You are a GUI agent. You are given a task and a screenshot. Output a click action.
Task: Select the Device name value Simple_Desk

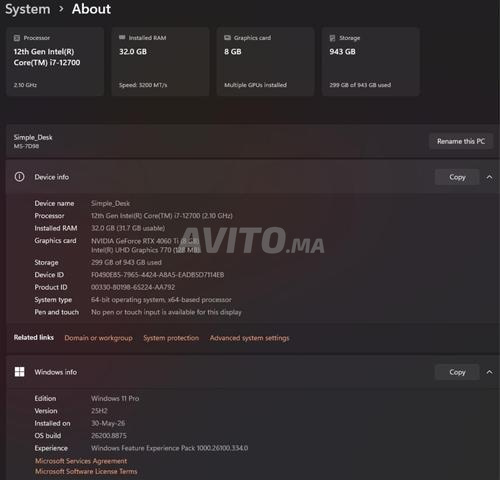[x=110, y=203]
